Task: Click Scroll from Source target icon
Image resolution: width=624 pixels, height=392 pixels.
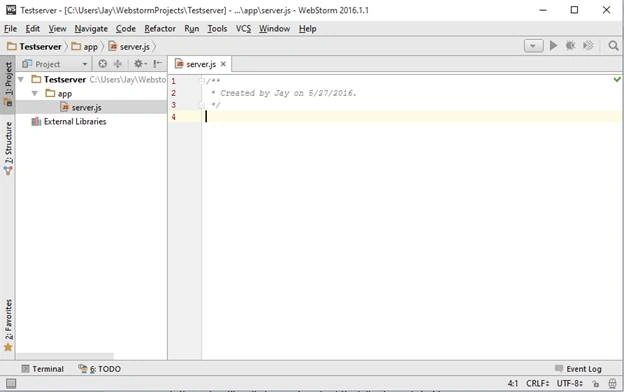Action: [x=103, y=64]
